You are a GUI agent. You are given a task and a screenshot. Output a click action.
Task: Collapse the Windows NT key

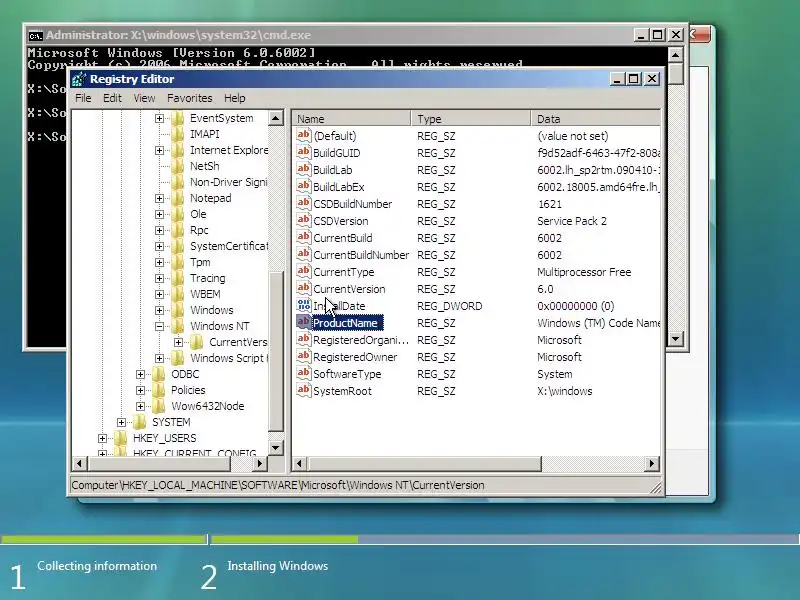[159, 327]
